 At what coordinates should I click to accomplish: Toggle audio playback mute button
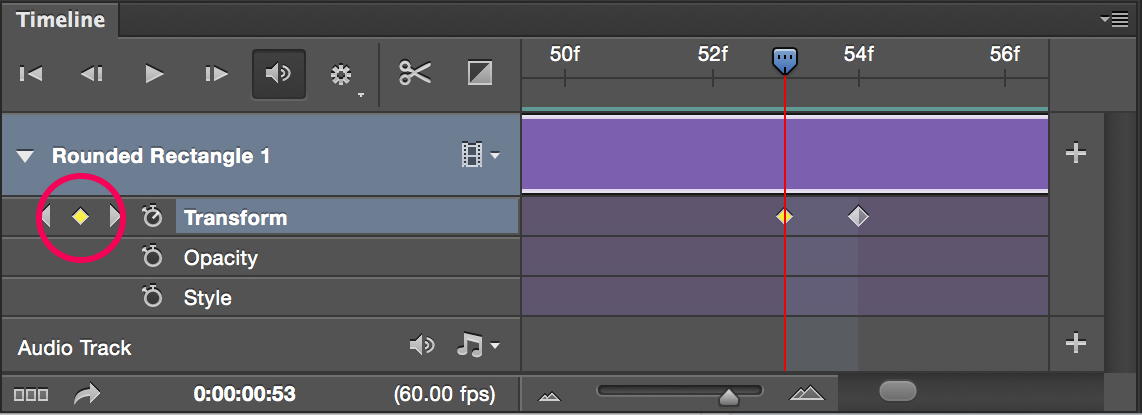coord(279,74)
